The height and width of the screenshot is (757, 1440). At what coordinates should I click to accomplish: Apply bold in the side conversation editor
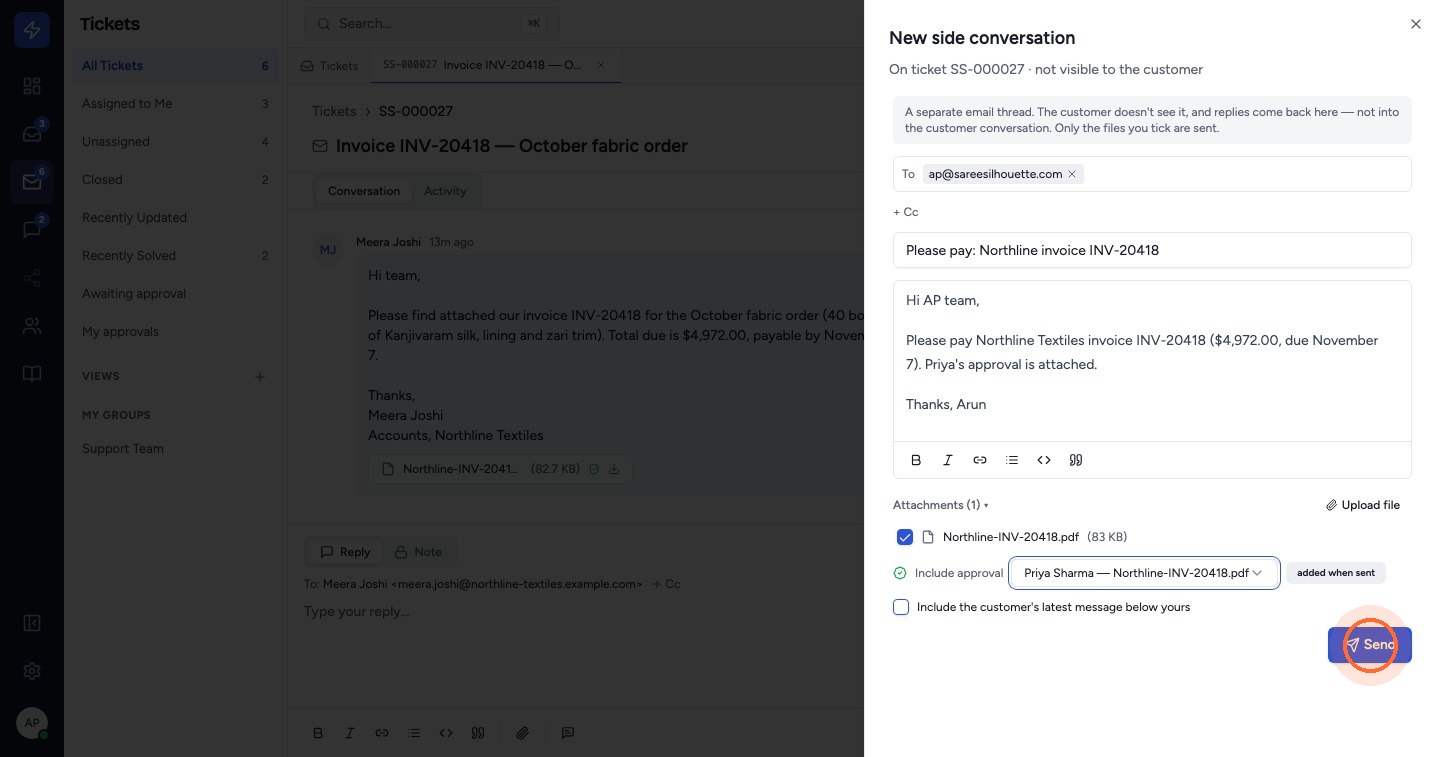point(916,460)
